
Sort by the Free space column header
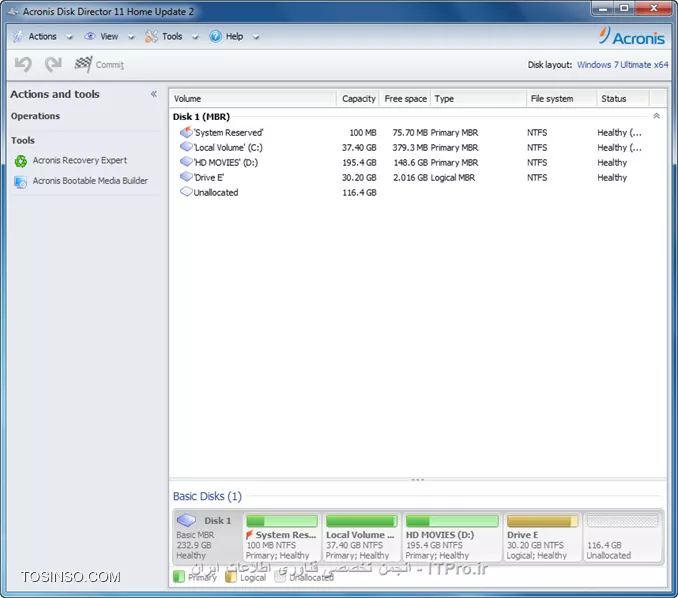405,99
